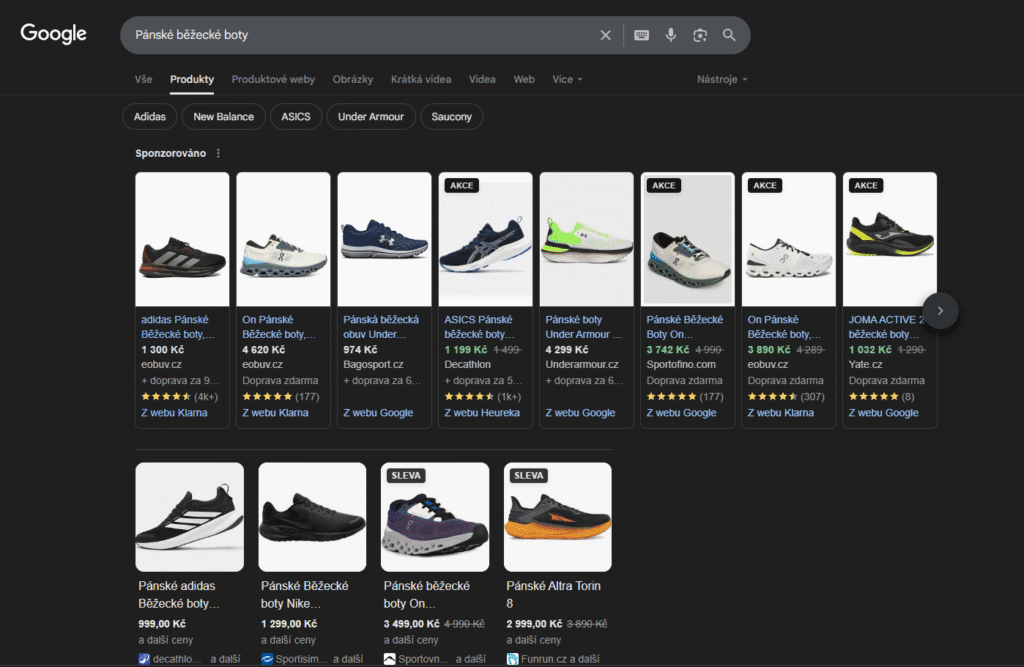This screenshot has height=667, width=1024.
Task: Clear the search box with X icon
Action: [605, 35]
